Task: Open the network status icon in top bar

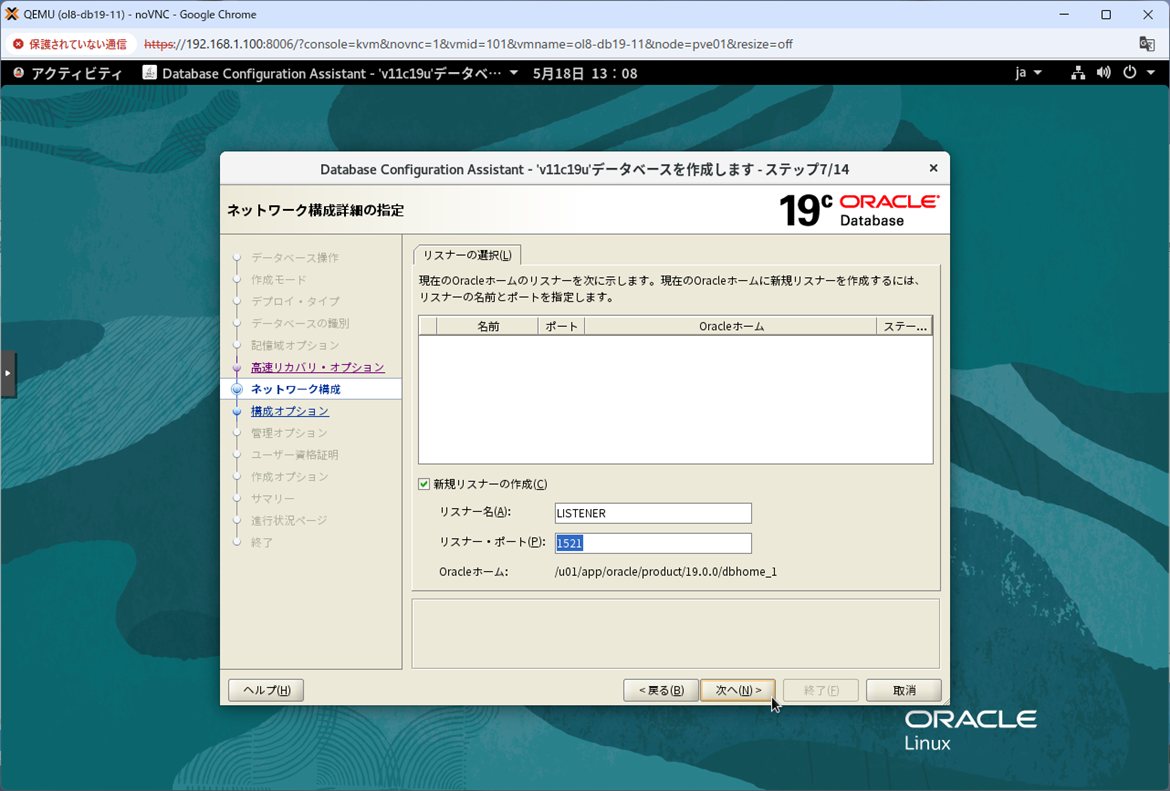Action: [x=1077, y=73]
